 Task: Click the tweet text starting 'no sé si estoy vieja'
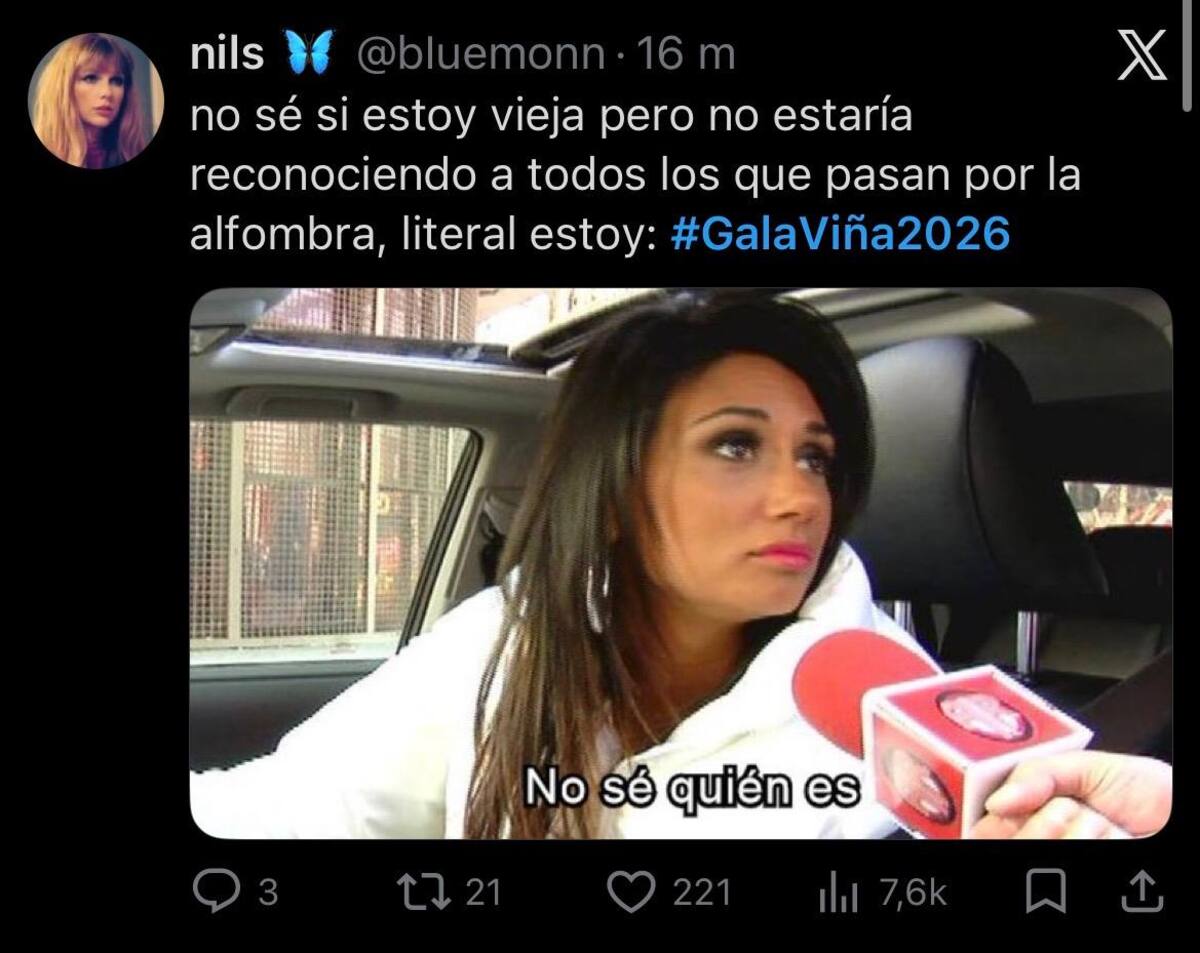(636, 176)
